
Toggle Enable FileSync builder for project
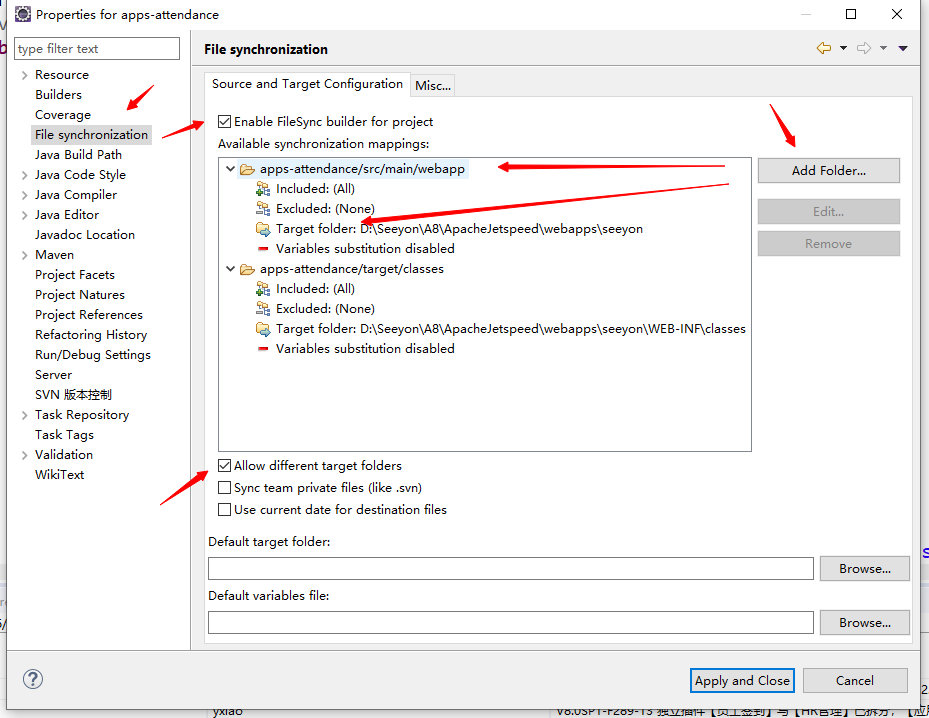[x=224, y=121]
